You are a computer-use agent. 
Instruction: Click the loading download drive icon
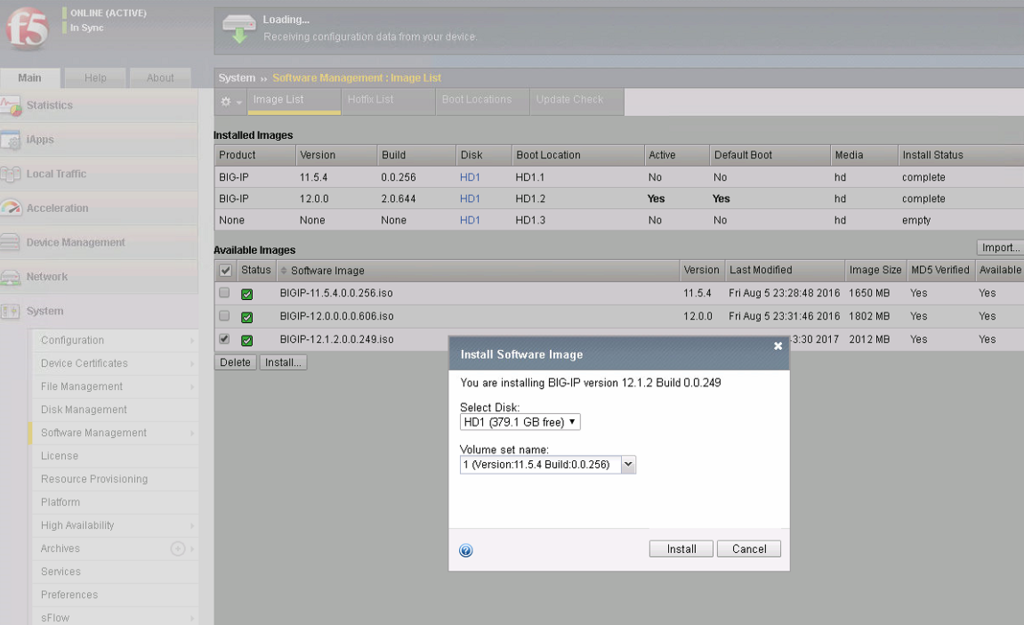[239, 29]
